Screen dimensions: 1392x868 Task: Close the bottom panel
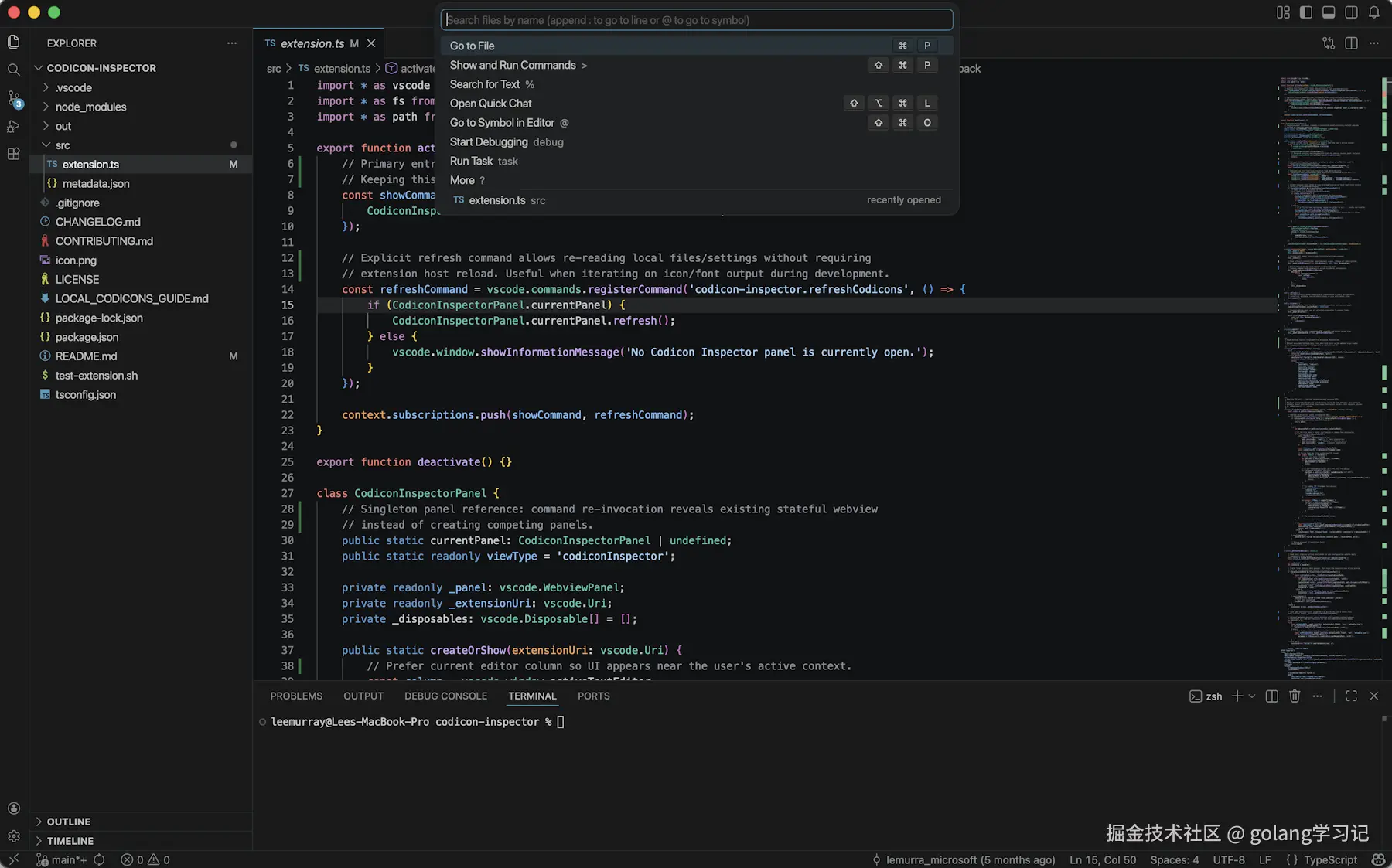coord(1374,696)
